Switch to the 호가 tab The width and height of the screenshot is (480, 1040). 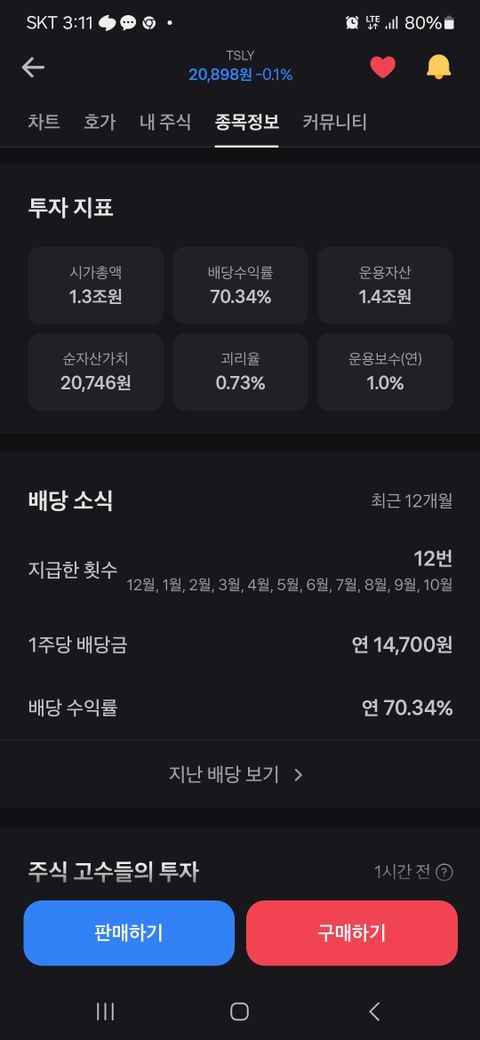pyautogui.click(x=99, y=122)
